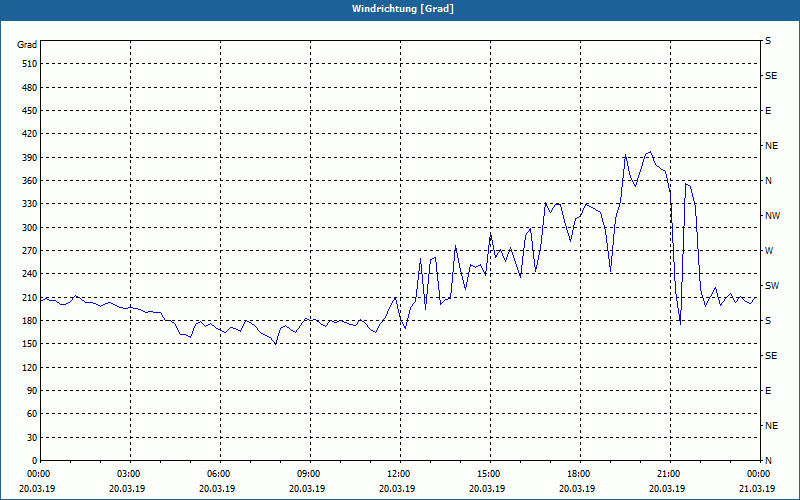This screenshot has height=500, width=800.
Task: Choose the "NE" compass label on the 390 gridline
Action: coord(771,146)
